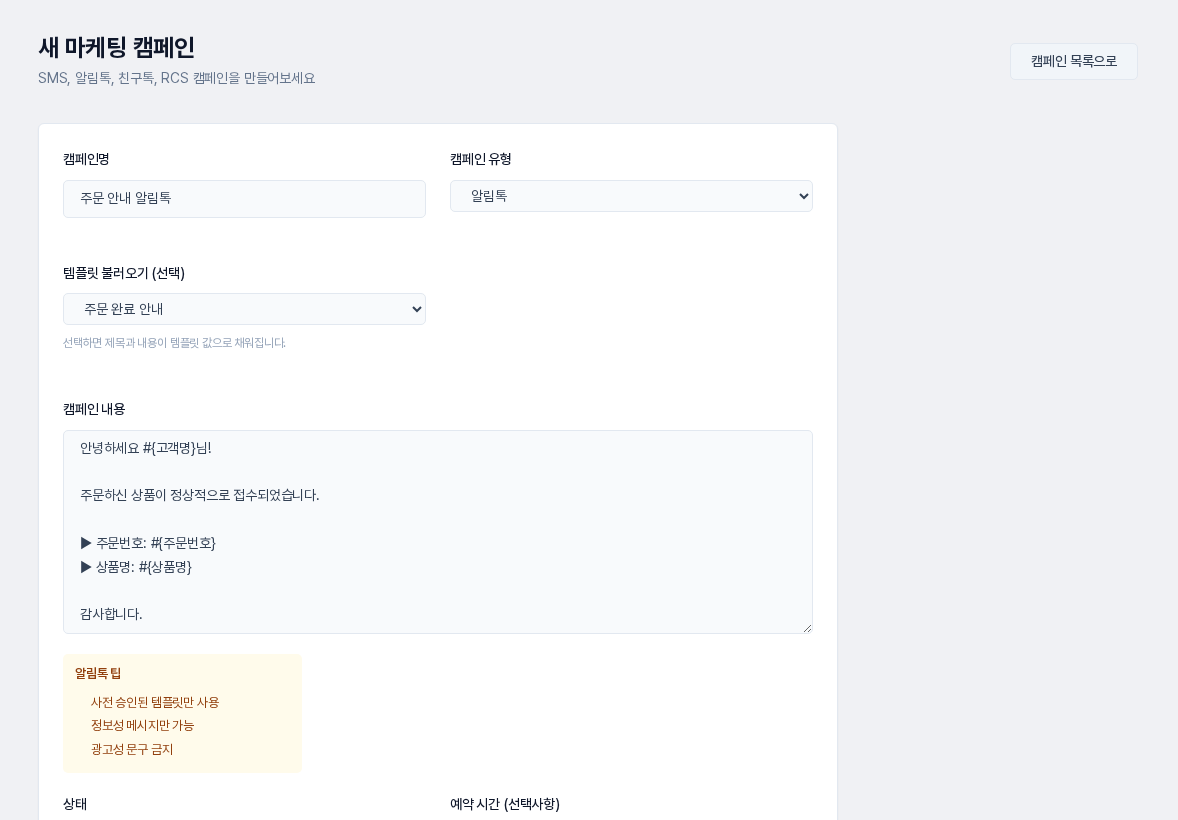Image resolution: width=1178 pixels, height=820 pixels.
Task: Select the subtitle about SMS, 알림톡, 친구톡, RCS
Action: click(x=177, y=78)
